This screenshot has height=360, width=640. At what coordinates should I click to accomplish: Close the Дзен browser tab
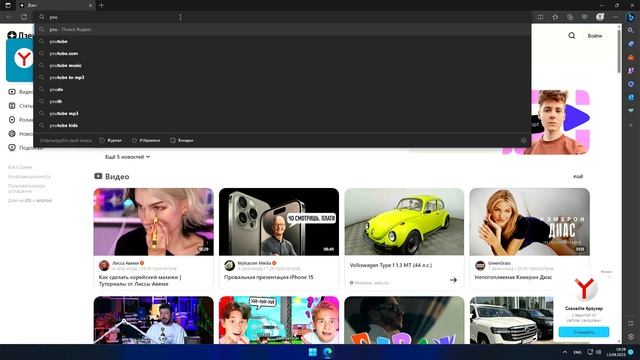click(x=90, y=5)
